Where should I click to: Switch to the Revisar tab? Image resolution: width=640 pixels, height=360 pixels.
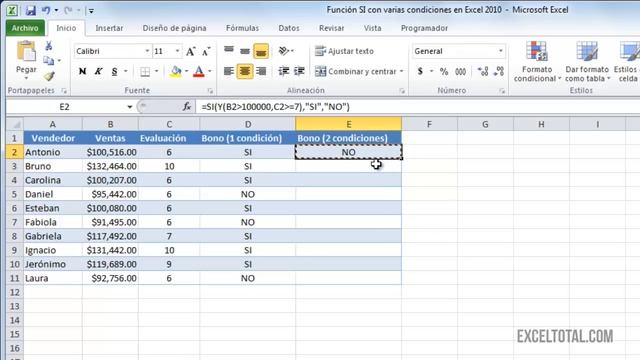click(331, 28)
